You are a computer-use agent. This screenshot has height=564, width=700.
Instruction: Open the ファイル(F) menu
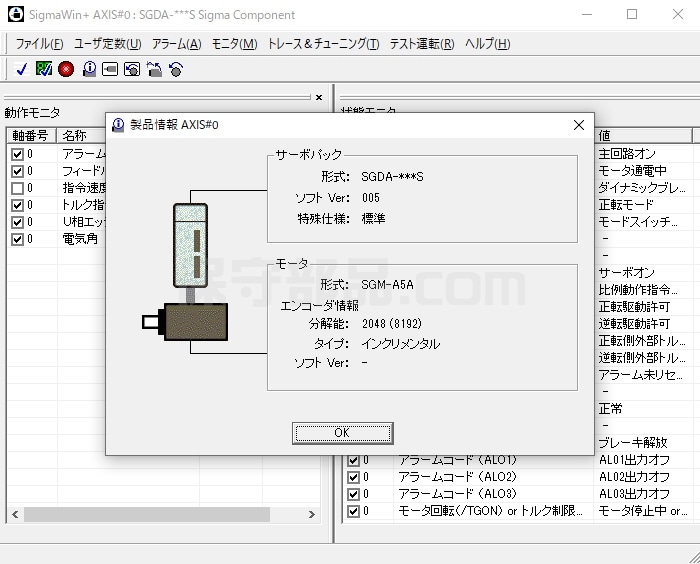pyautogui.click(x=39, y=44)
